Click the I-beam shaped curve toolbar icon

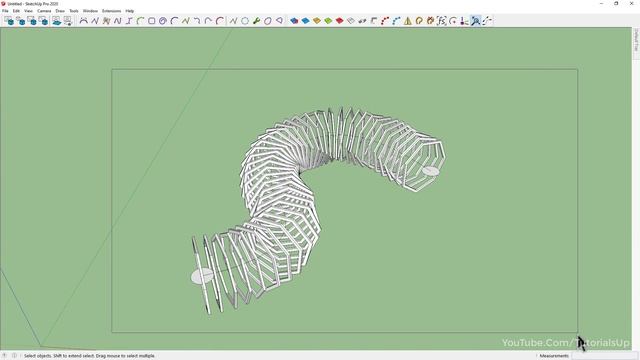click(129, 21)
